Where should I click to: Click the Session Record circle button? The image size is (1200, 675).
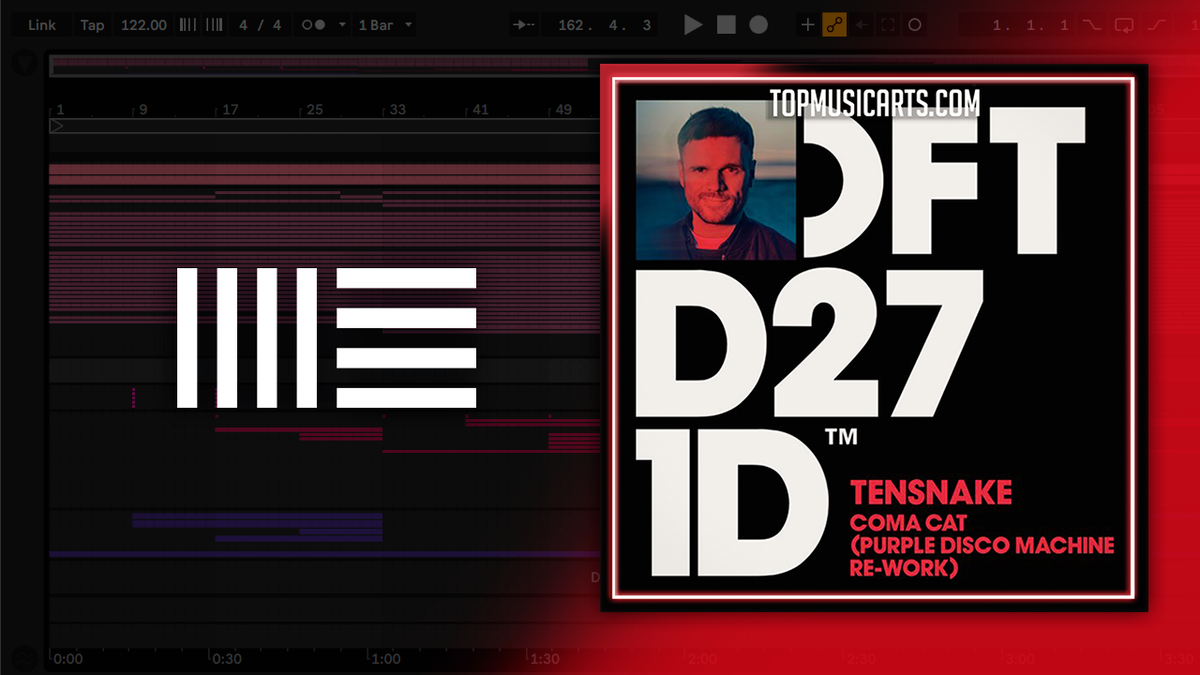pos(914,25)
